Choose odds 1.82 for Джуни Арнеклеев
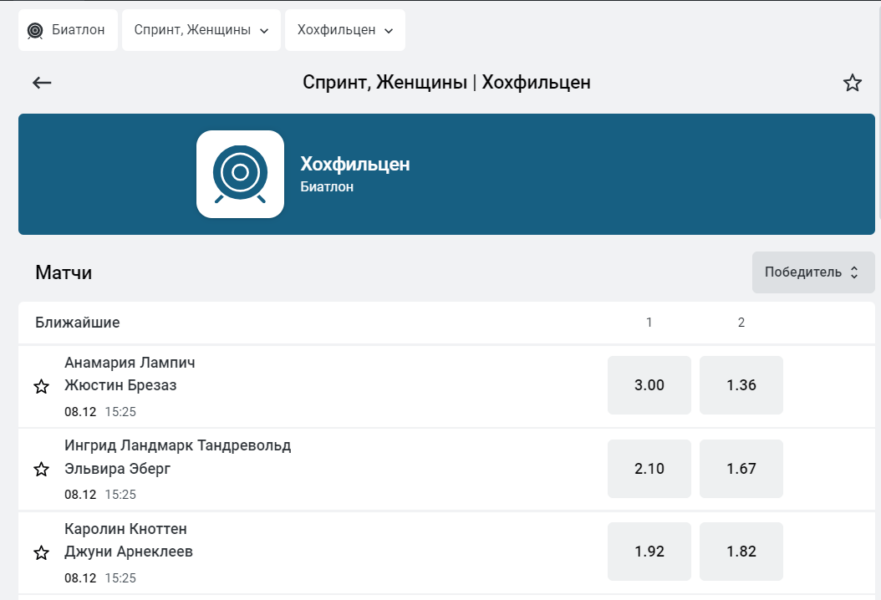 741,551
